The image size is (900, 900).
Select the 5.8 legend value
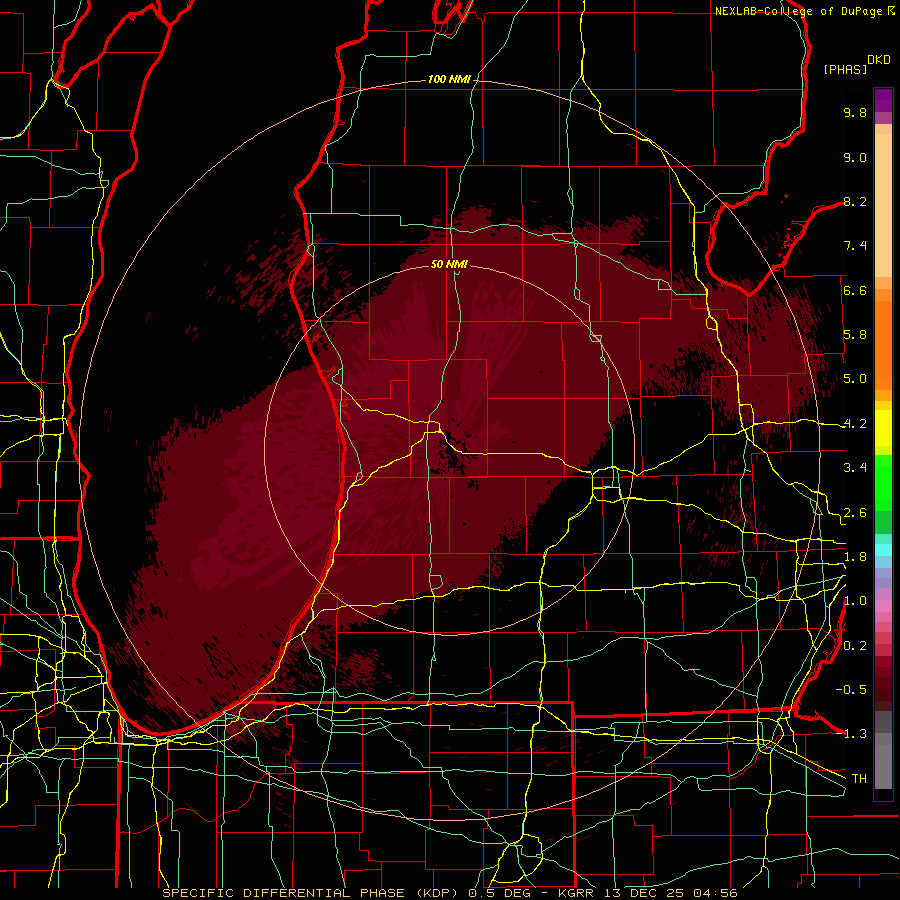(855, 335)
